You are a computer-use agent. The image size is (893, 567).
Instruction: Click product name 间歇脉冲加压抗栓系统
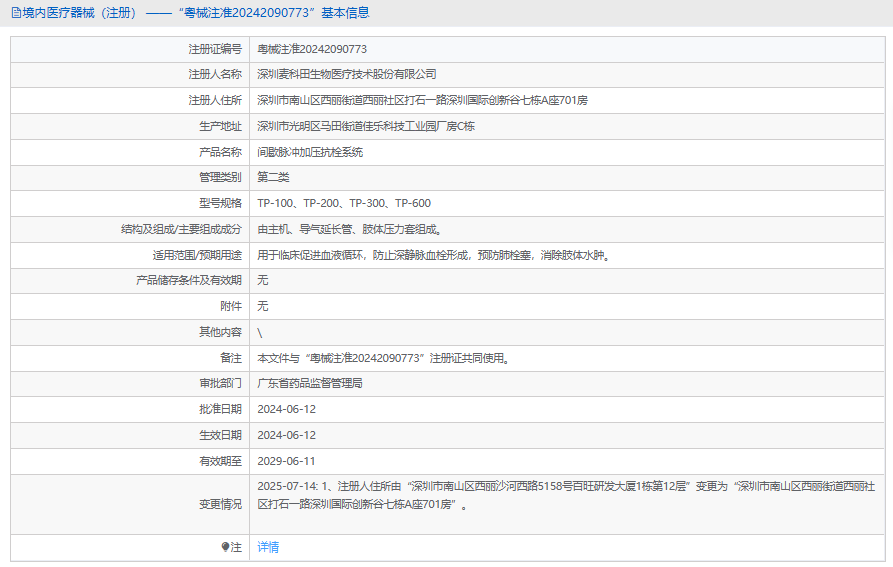point(310,152)
